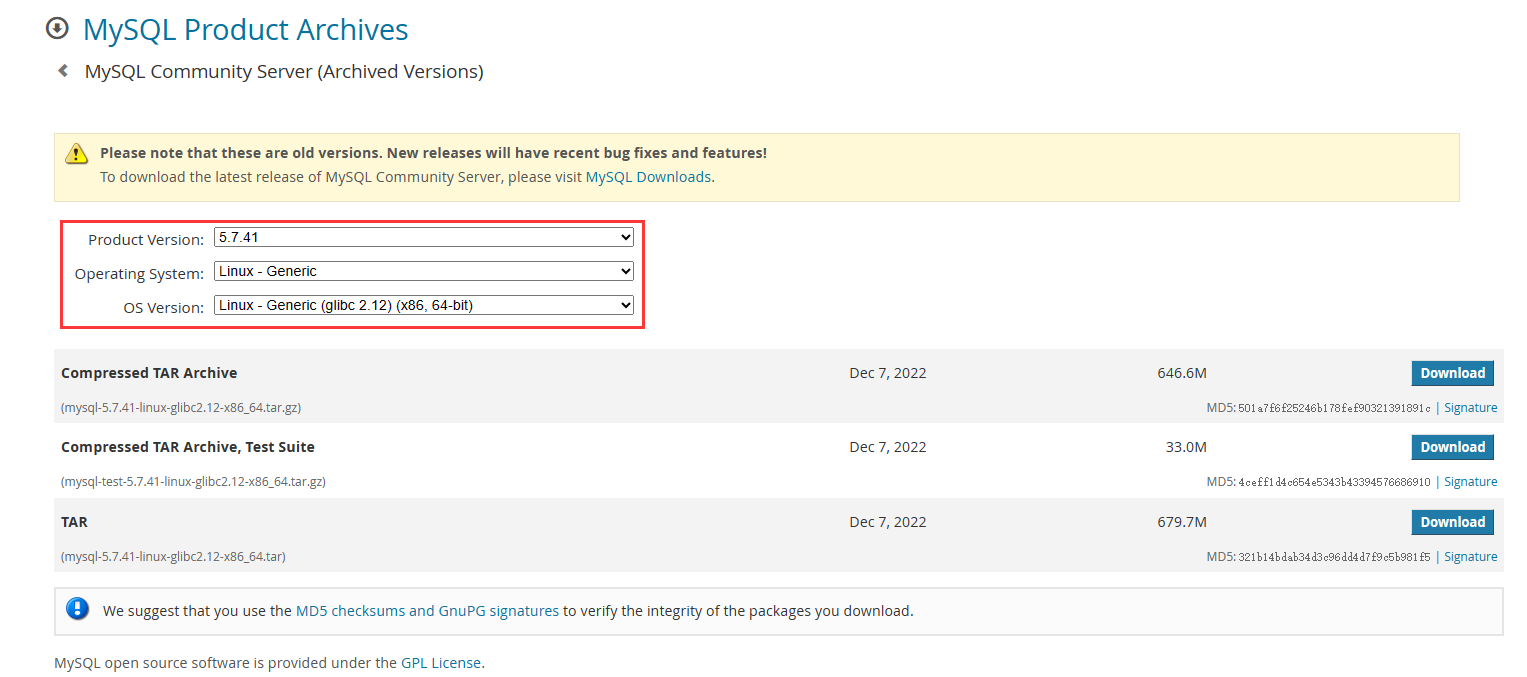Click the 646.6M file size

coord(1182,373)
